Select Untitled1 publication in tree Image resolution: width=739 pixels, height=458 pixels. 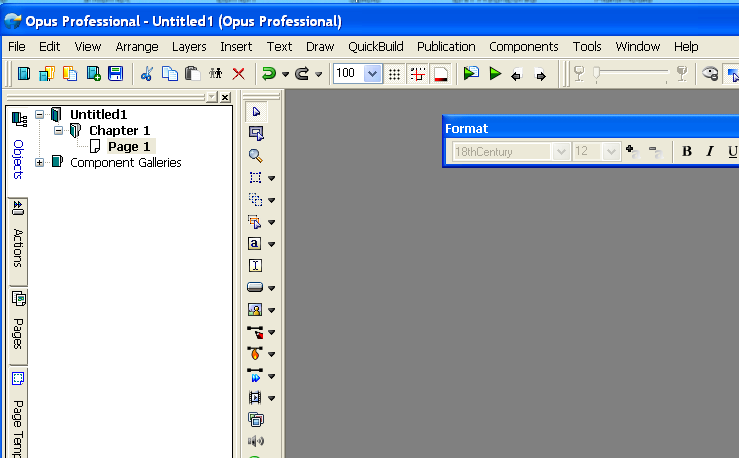pyautogui.click(x=99, y=114)
